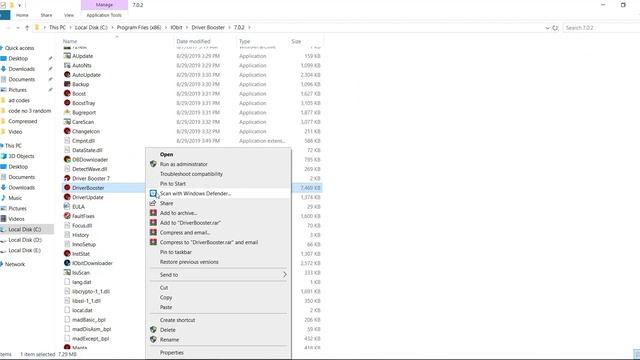Screen dimensions: 640x360
Task: Select the lang.dat file
Action: (x=82, y=282)
